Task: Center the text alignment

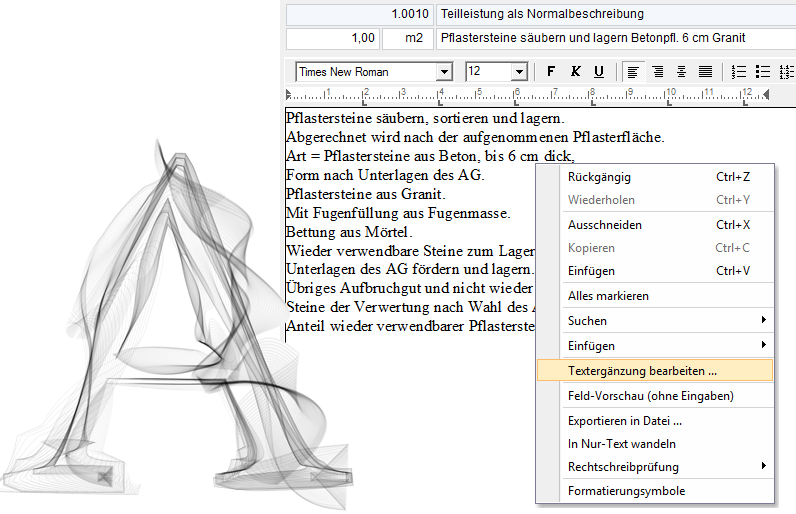Action: 657,72
